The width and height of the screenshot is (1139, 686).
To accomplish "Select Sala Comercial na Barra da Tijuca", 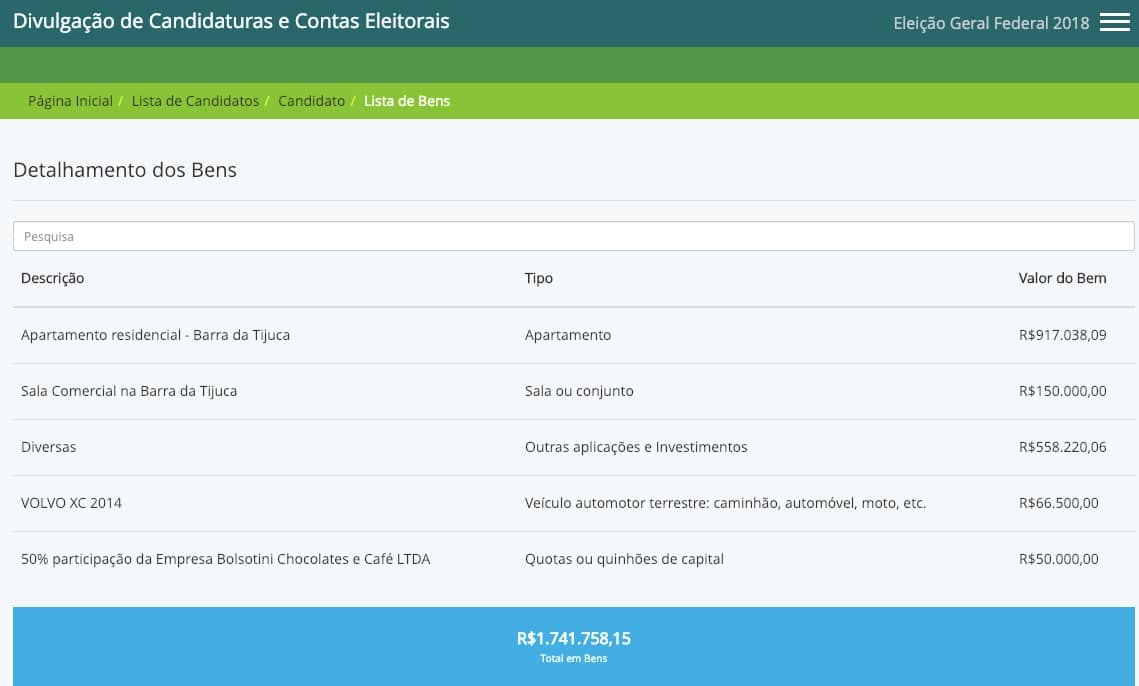I will point(129,391).
